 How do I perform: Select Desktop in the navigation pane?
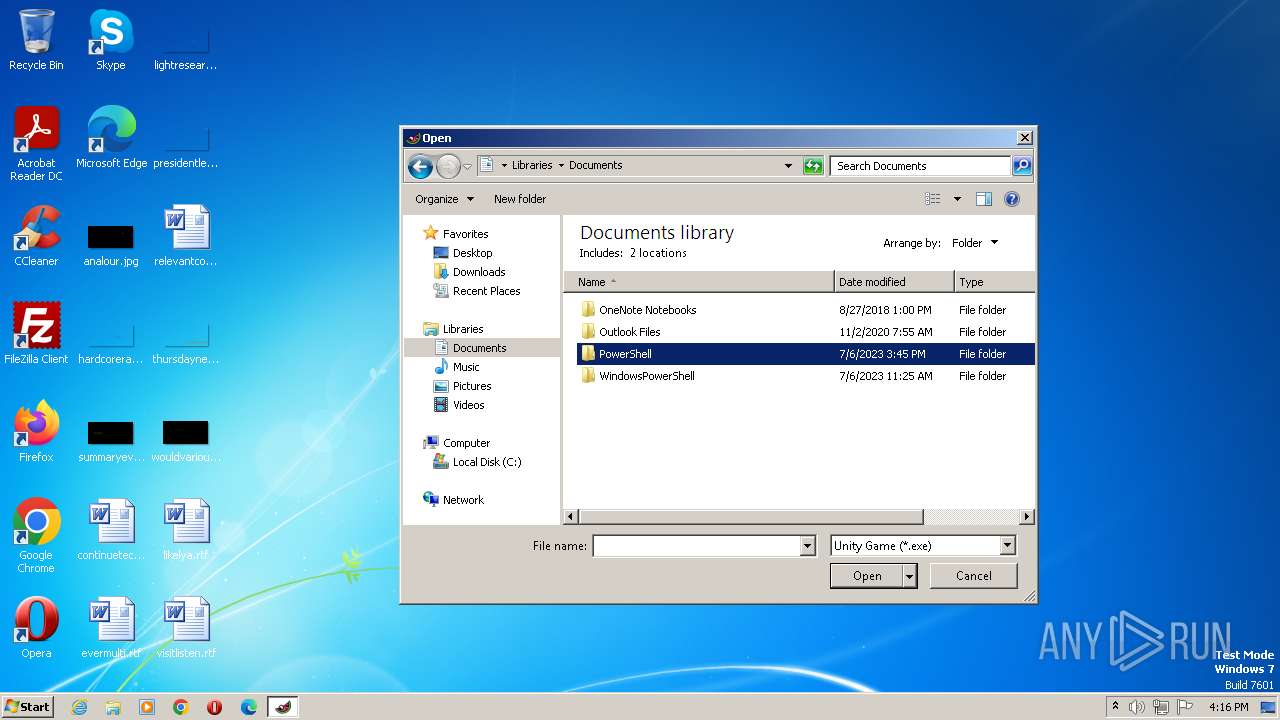pyautogui.click(x=472, y=253)
